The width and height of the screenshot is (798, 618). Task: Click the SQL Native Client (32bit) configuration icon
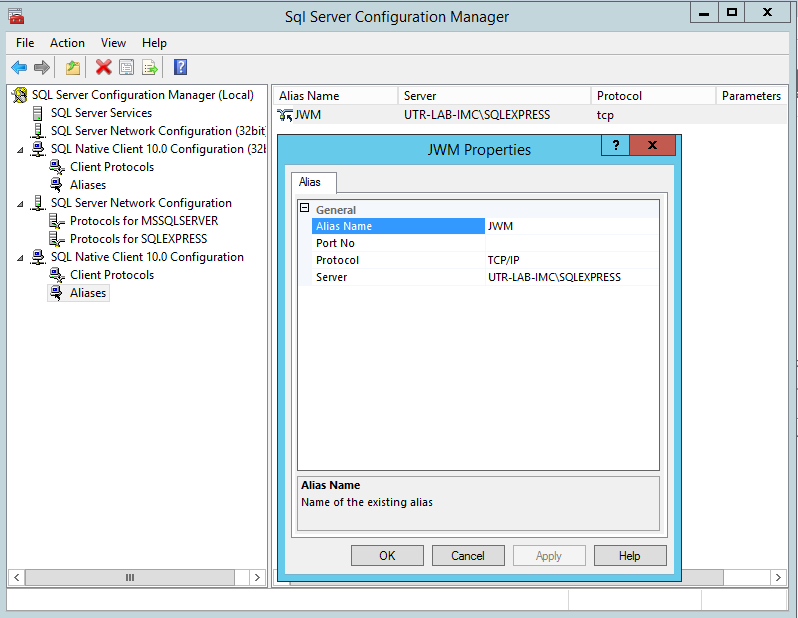coord(38,149)
